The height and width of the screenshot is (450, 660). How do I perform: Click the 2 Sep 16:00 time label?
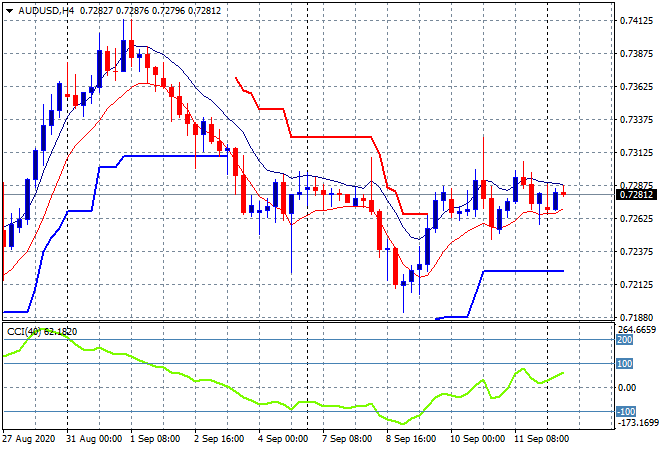coord(219,439)
